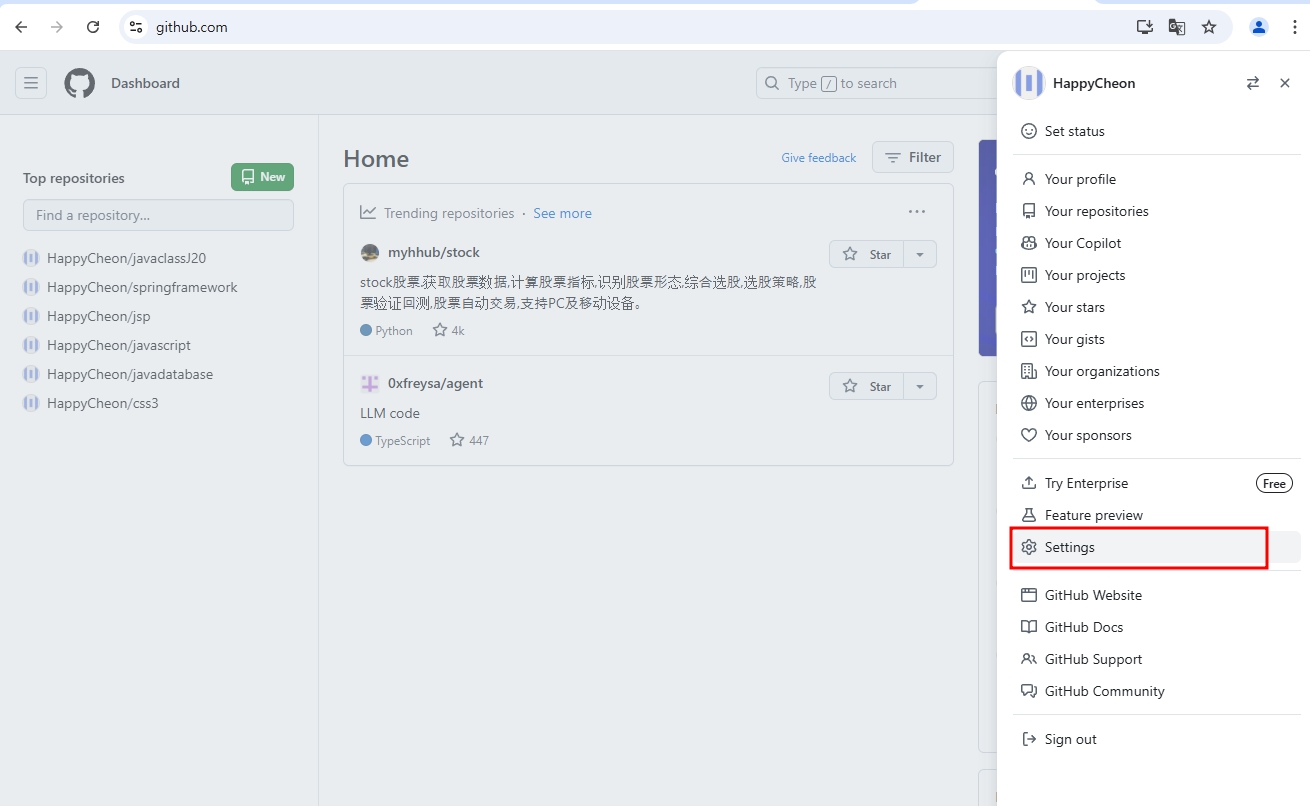Image resolution: width=1310 pixels, height=806 pixels.
Task: Open trending repositories three-dot options
Action: point(917,212)
